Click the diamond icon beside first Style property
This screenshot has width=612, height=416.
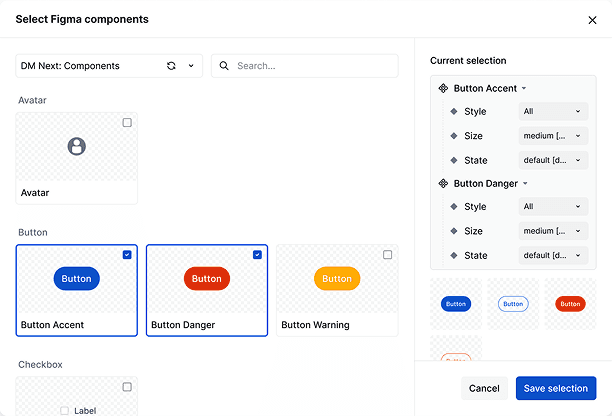(454, 112)
